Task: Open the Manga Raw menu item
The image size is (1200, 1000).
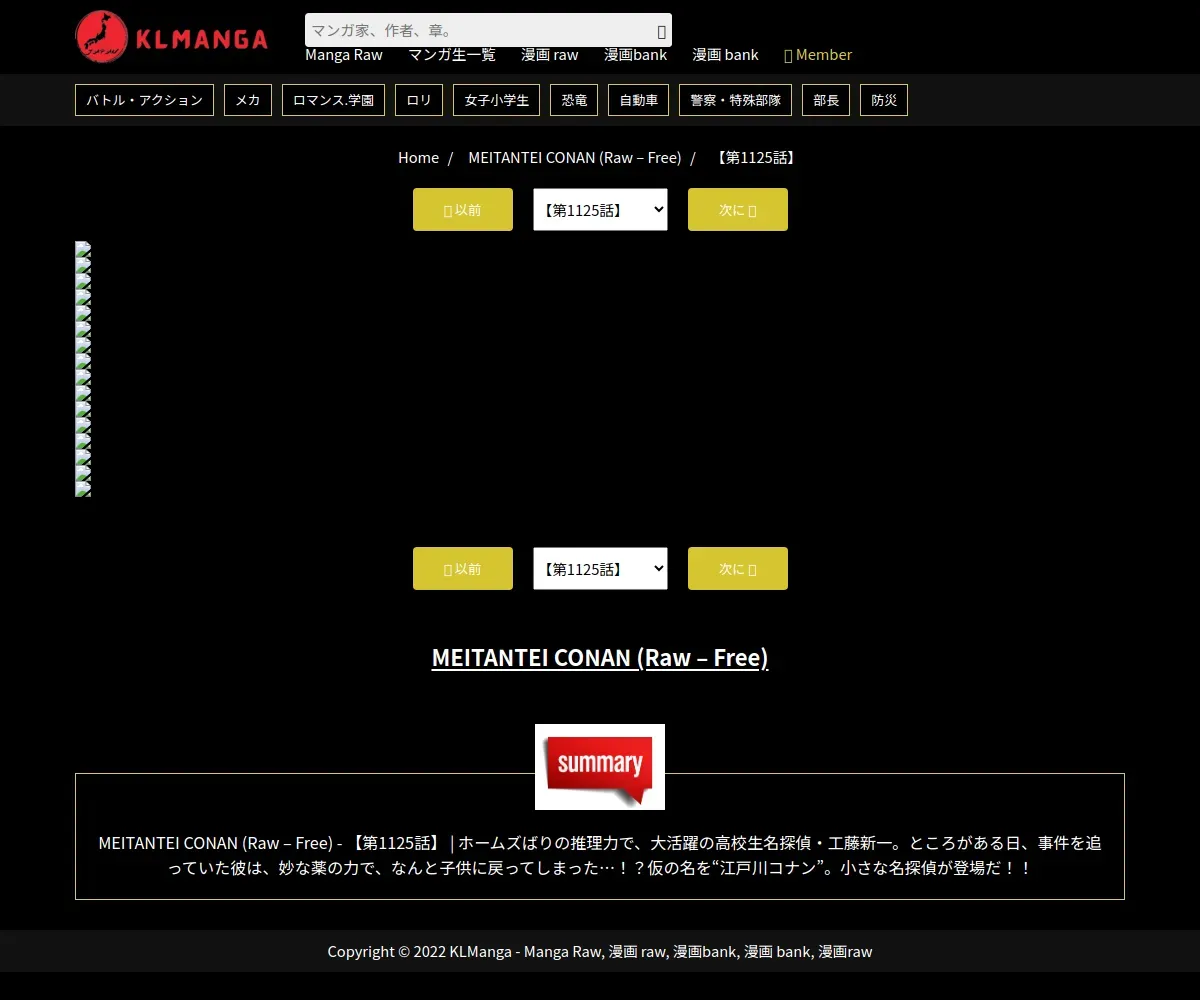Action: pos(344,55)
